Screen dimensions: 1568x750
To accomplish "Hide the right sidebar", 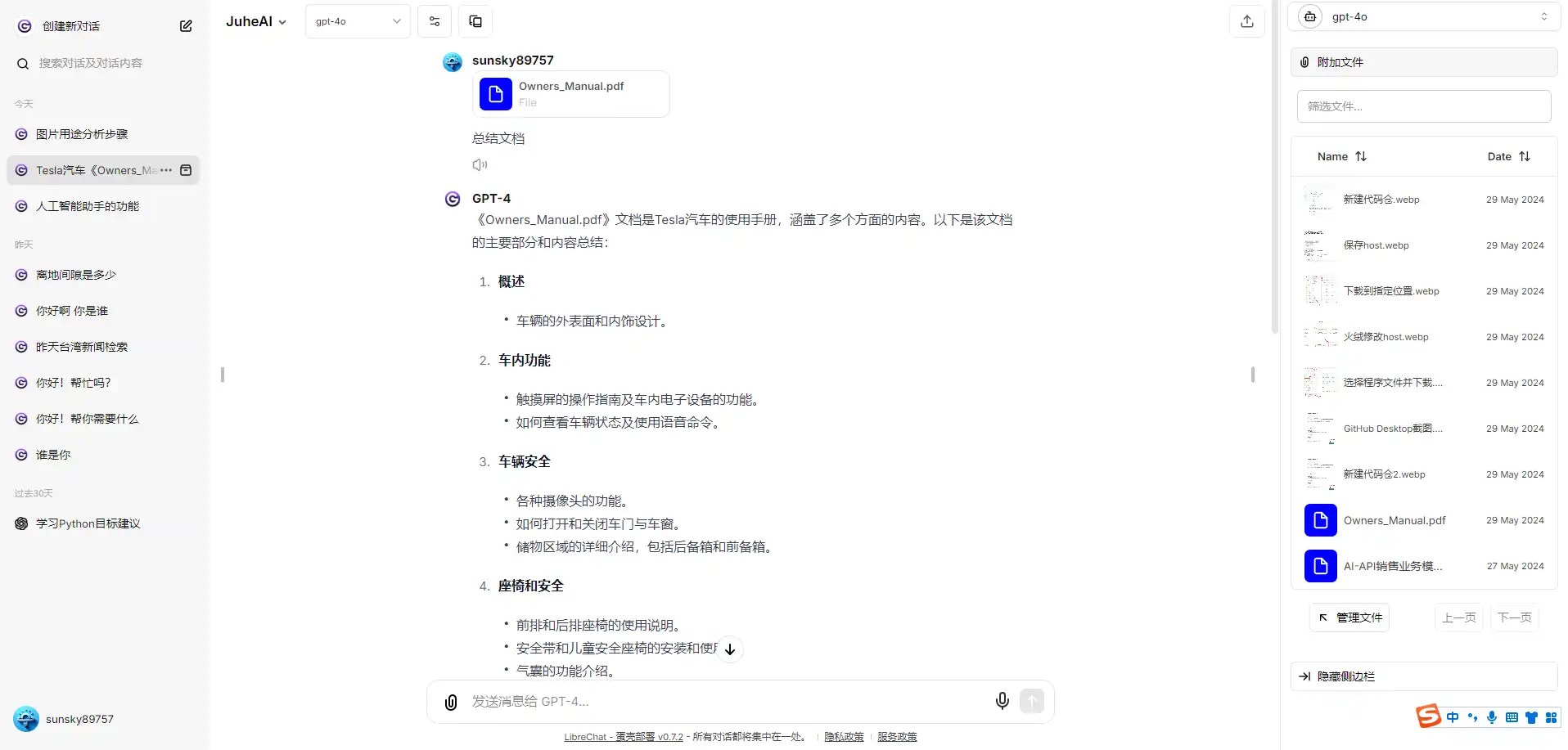I will [1424, 676].
